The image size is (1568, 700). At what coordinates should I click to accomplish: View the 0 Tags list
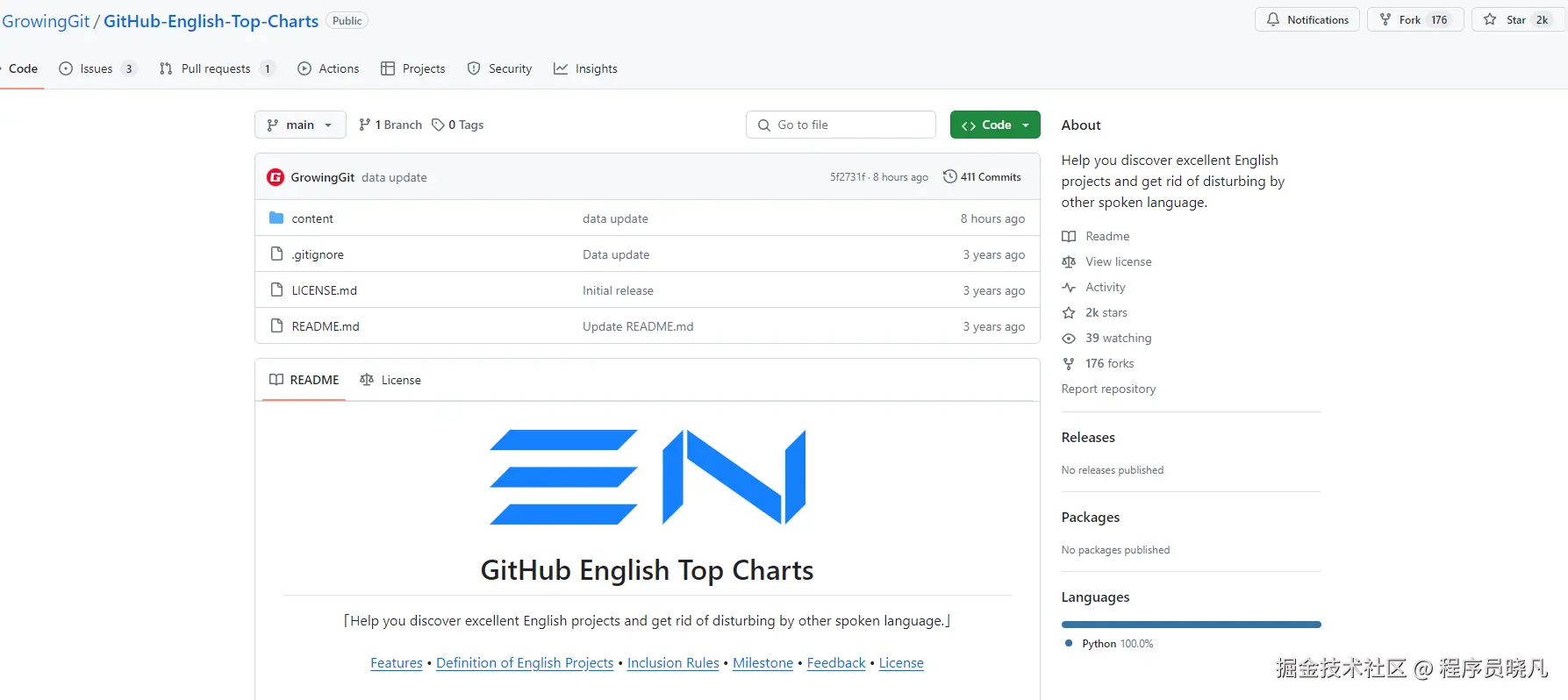click(458, 125)
